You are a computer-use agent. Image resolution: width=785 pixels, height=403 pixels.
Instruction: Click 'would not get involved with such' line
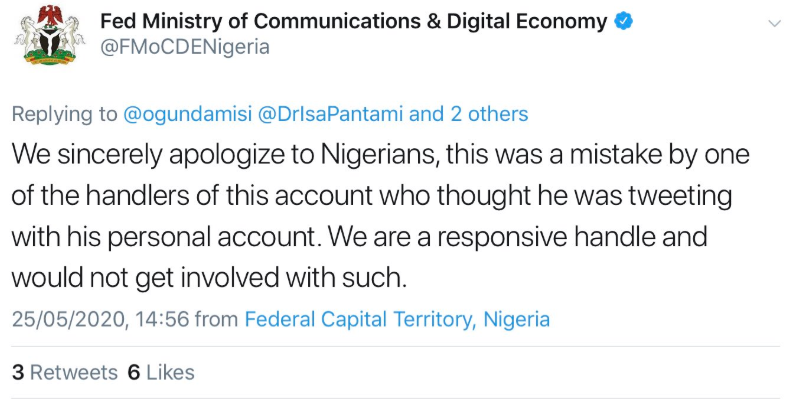coord(209,278)
